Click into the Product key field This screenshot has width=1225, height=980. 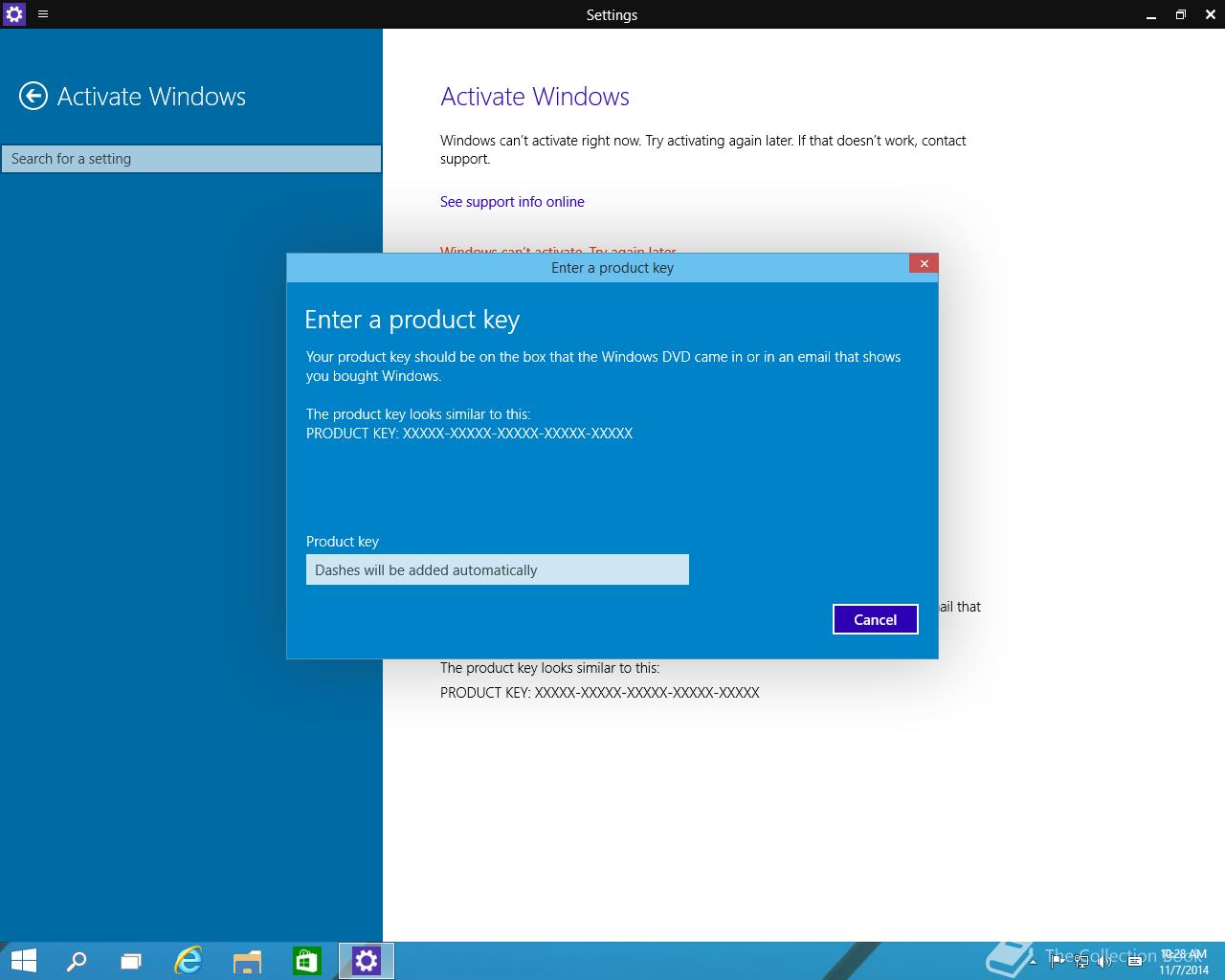click(x=498, y=569)
